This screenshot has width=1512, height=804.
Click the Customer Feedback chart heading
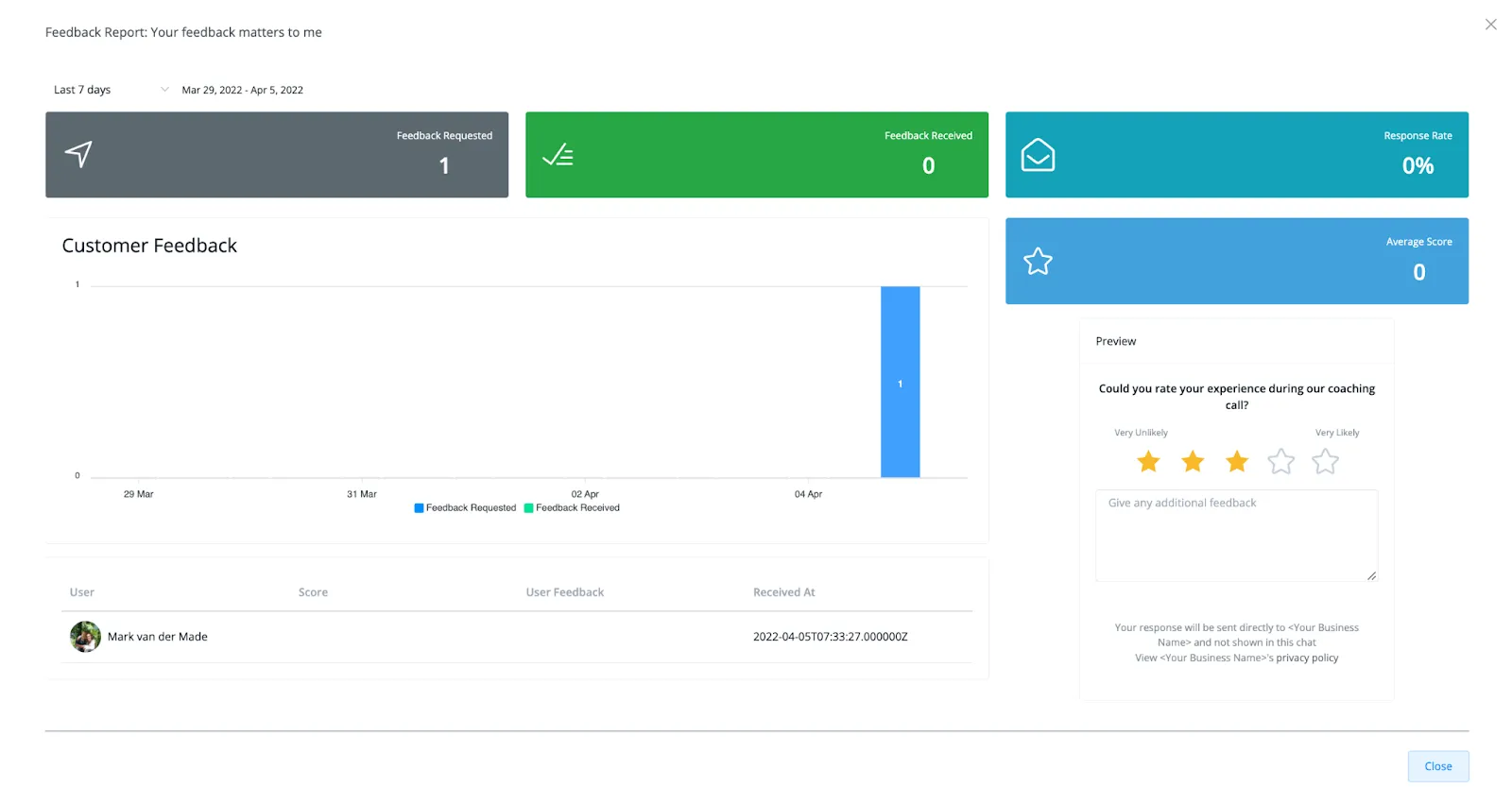tap(149, 246)
